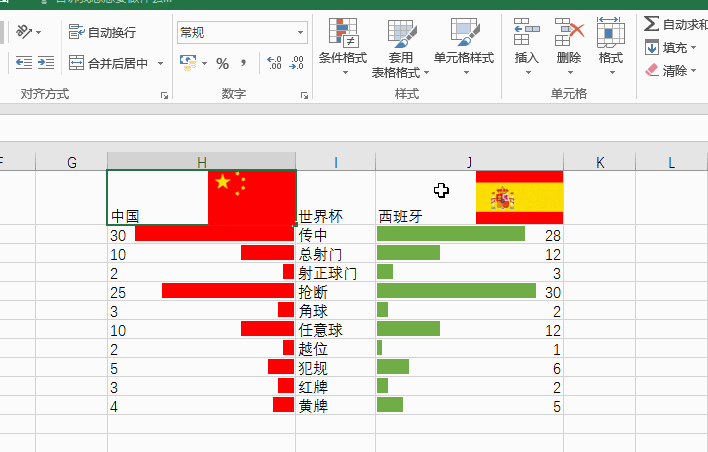Click accounting number format icon
This screenshot has width=708, height=452.
pos(188,63)
